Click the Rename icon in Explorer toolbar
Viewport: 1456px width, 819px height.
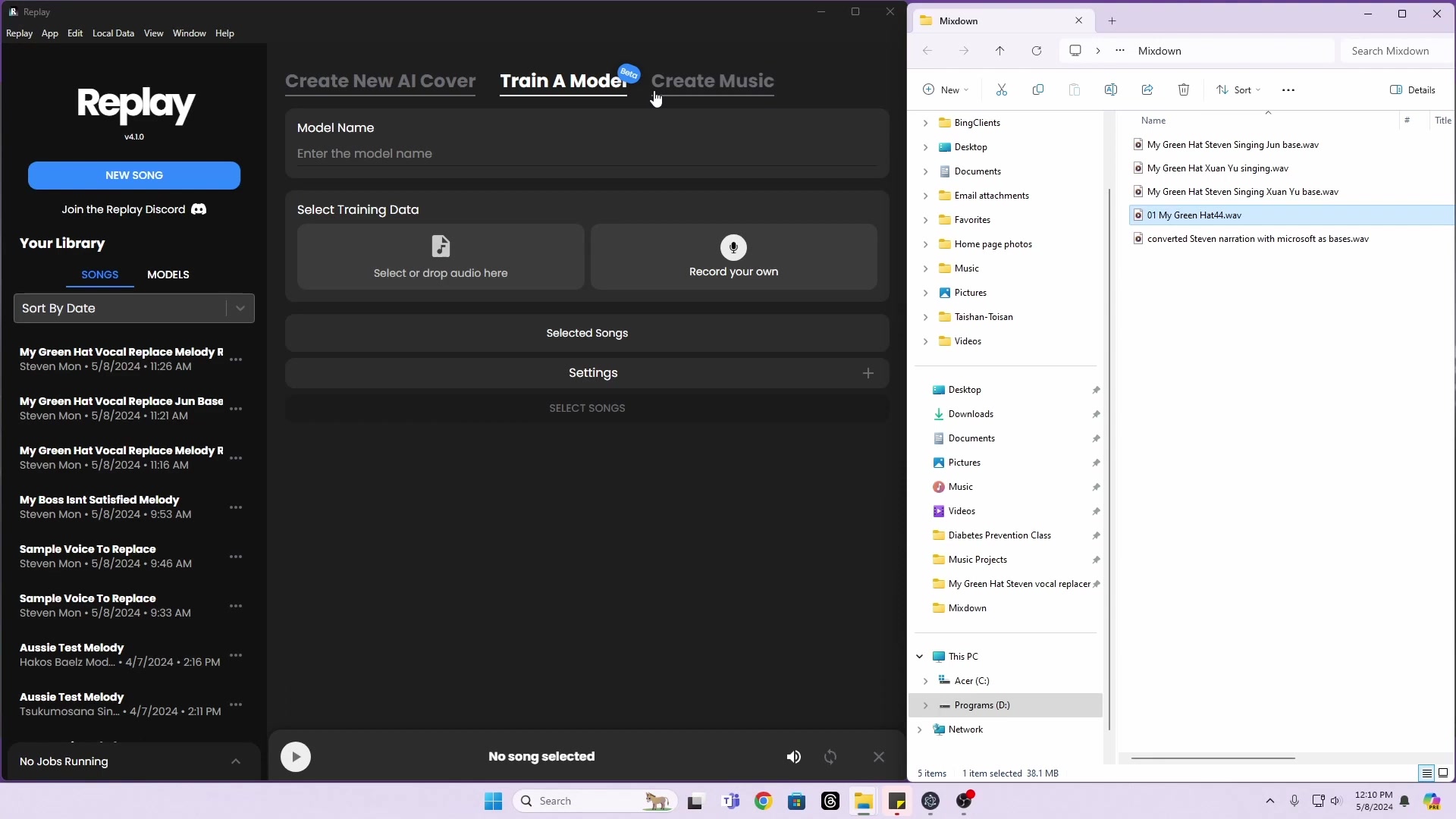coord(1111,89)
